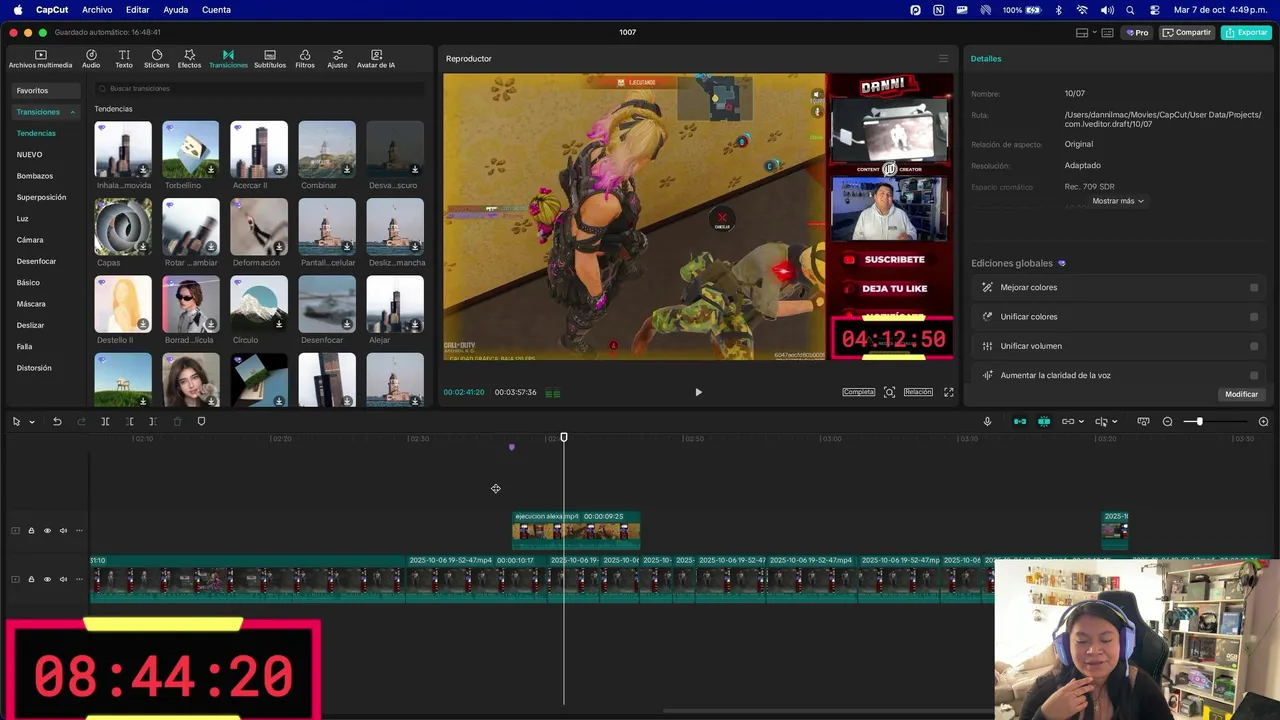Click the Exportar button
Viewport: 1280px width, 720px height.
1246,33
